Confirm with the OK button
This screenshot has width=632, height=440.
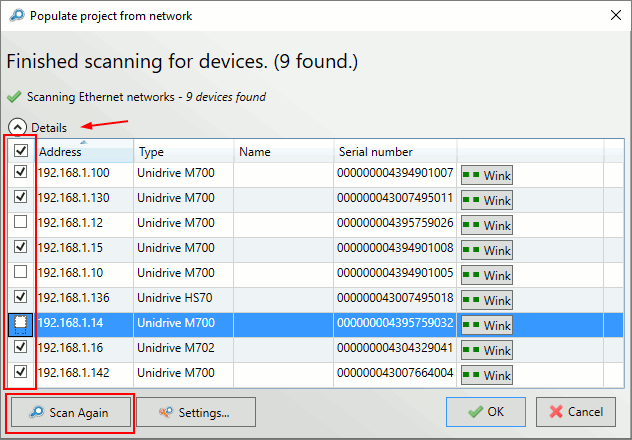coord(486,412)
